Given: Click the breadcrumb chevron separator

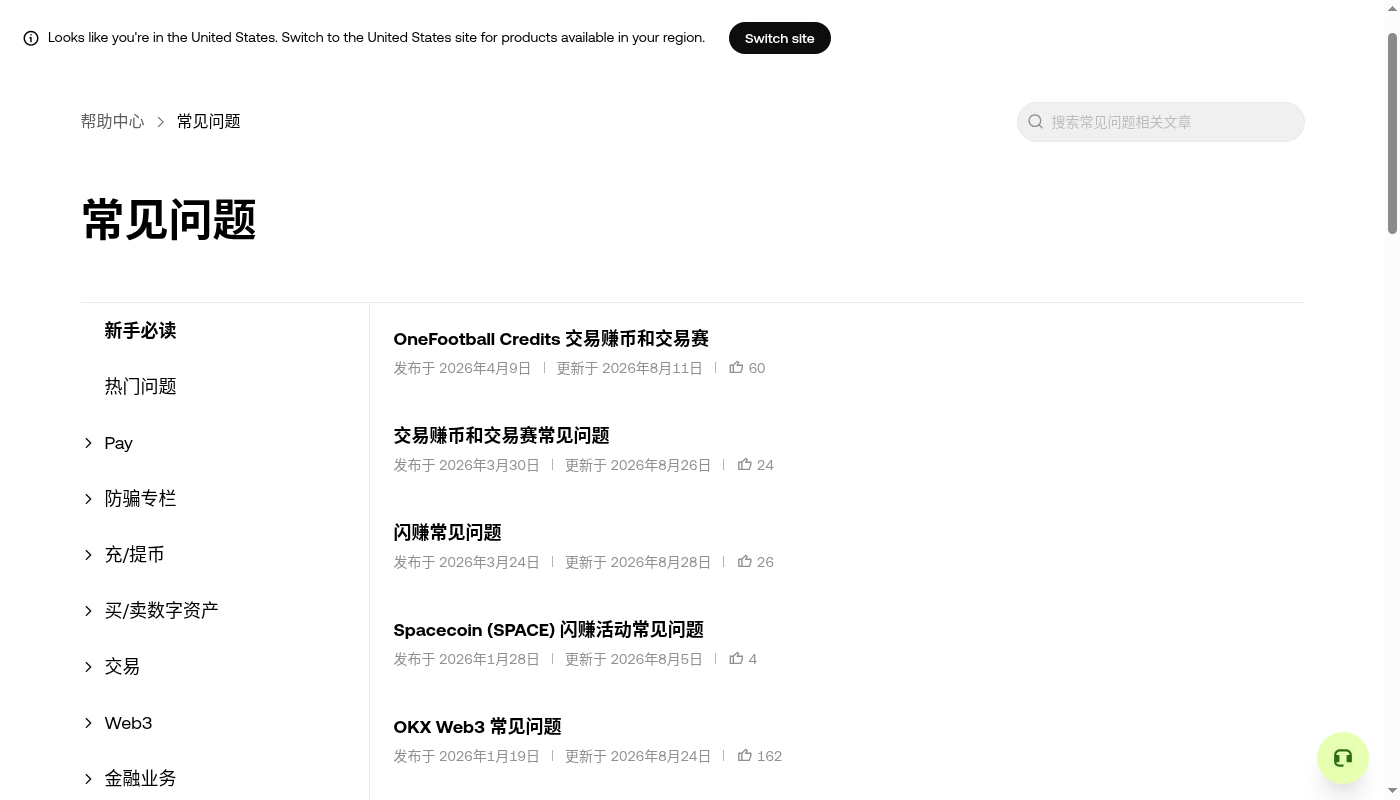Looking at the screenshot, I should (x=160, y=122).
